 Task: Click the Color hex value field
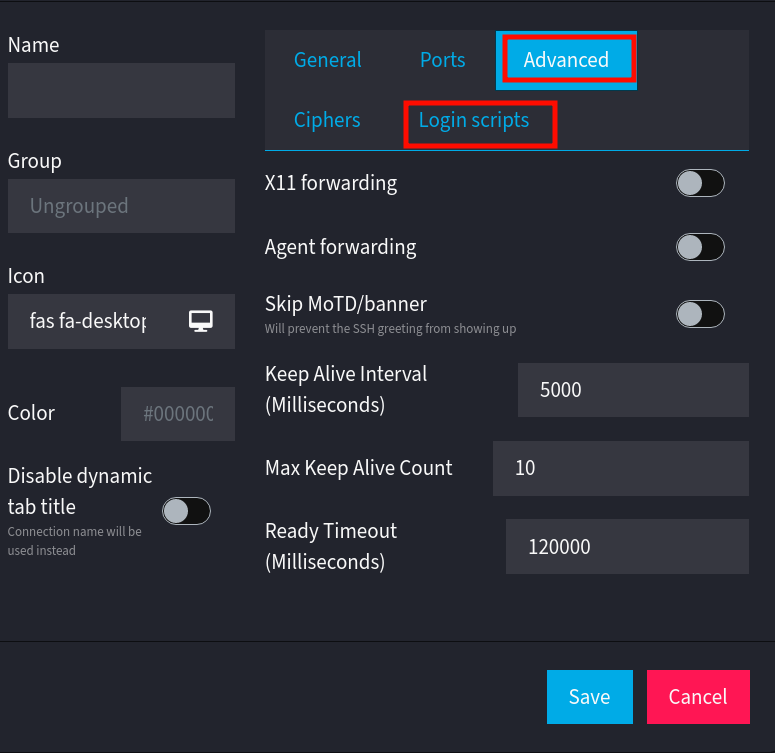(178, 414)
